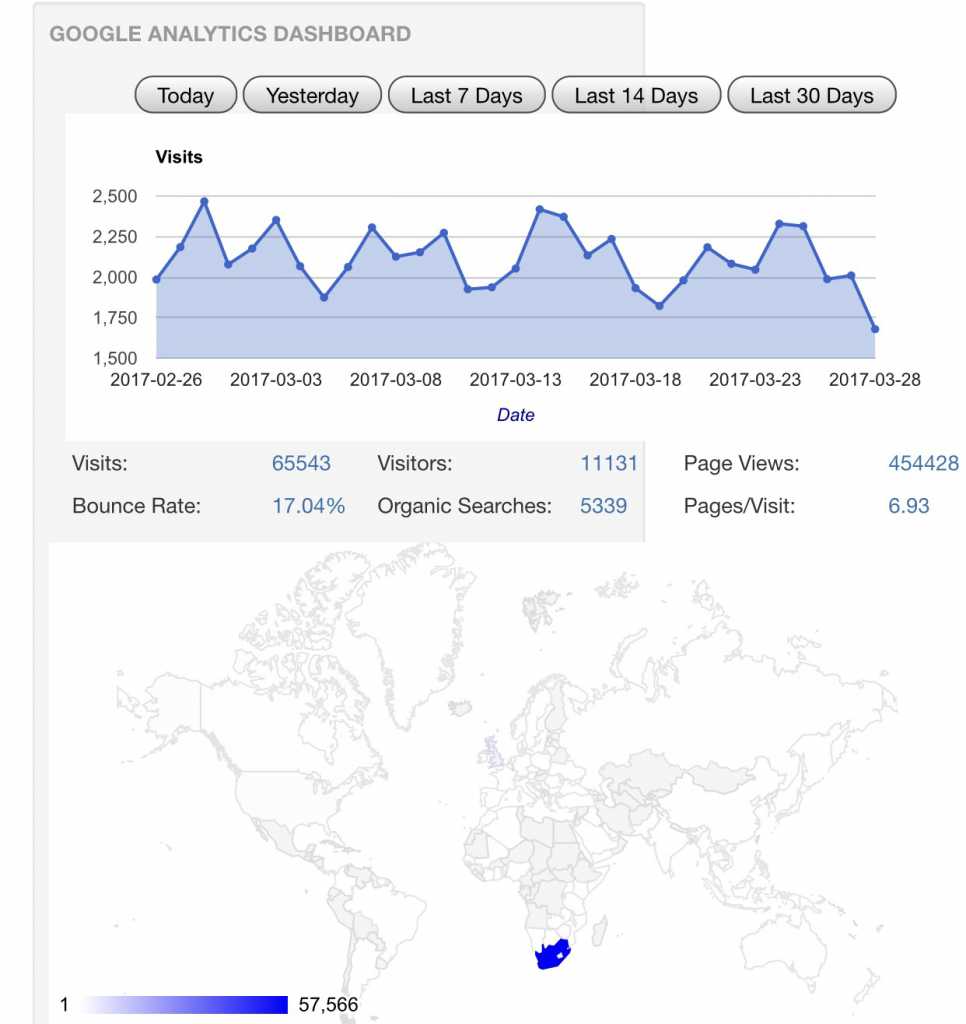Image resolution: width=966 pixels, height=1024 pixels.
Task: Click the Page Views value 454428
Action: click(x=924, y=463)
